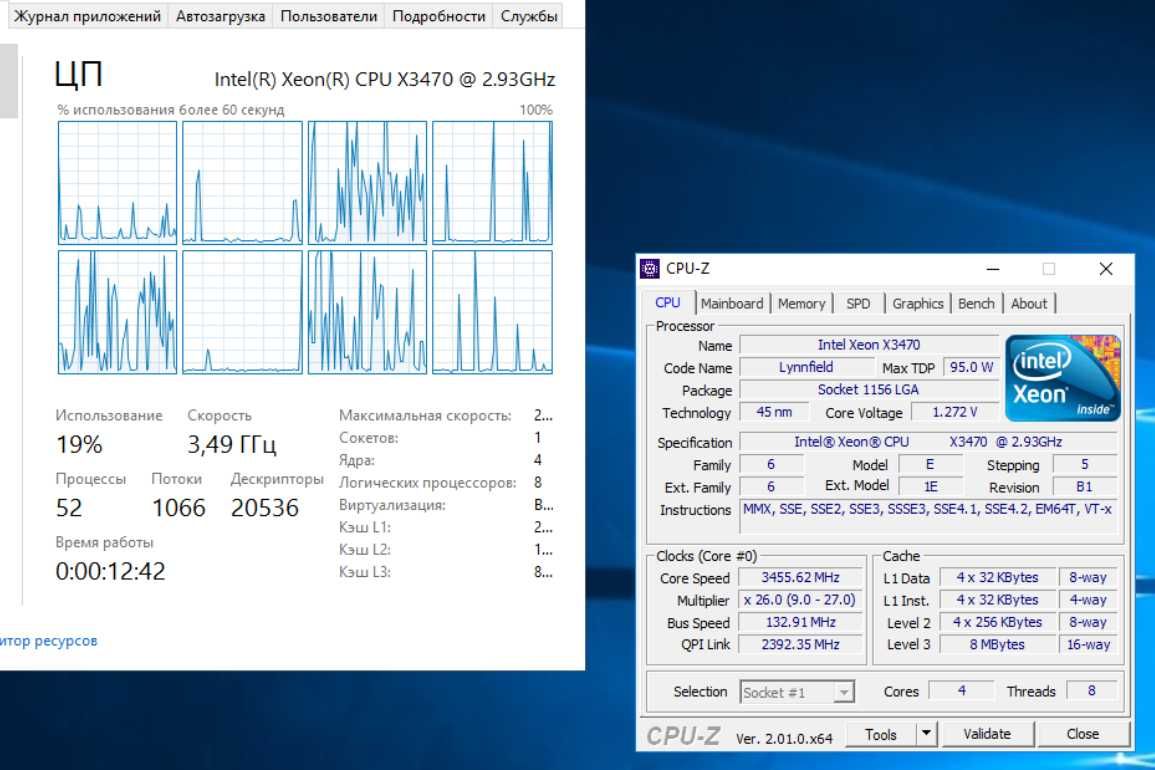The image size is (1155, 770).
Task: Open the Службы tab in Task Manager
Action: 528,16
